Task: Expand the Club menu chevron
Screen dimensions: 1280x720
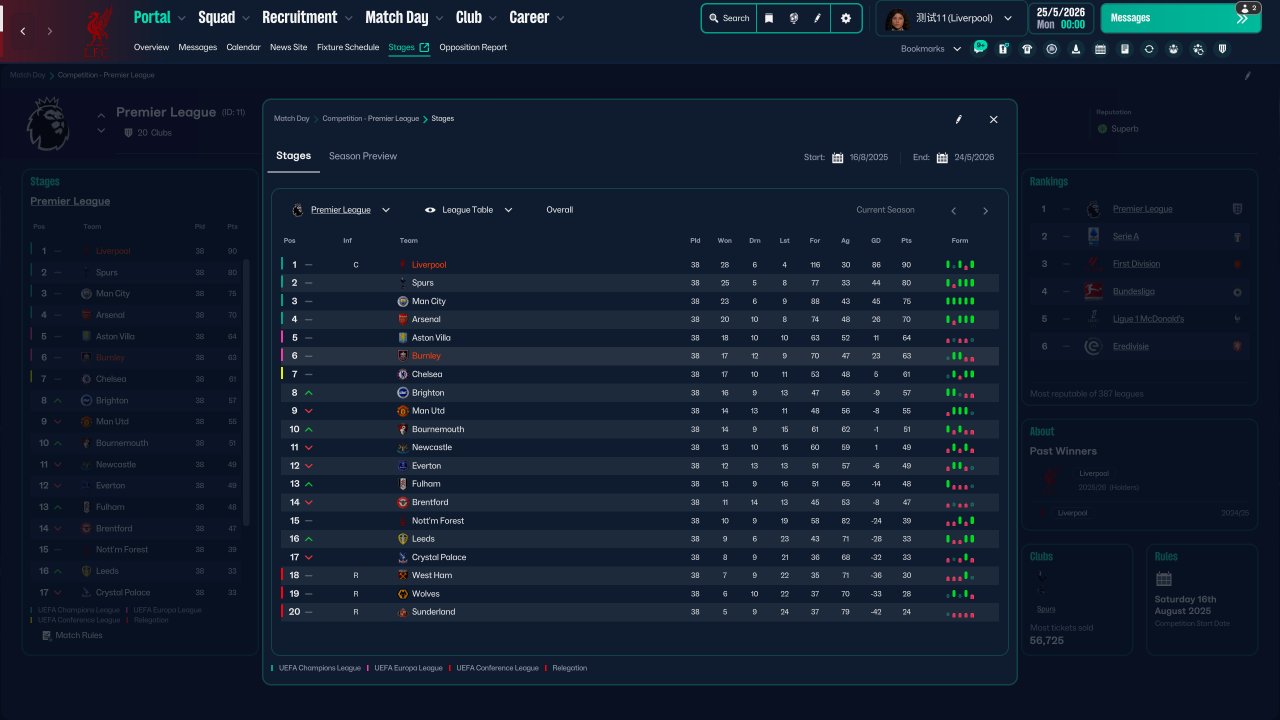Action: 494,18
